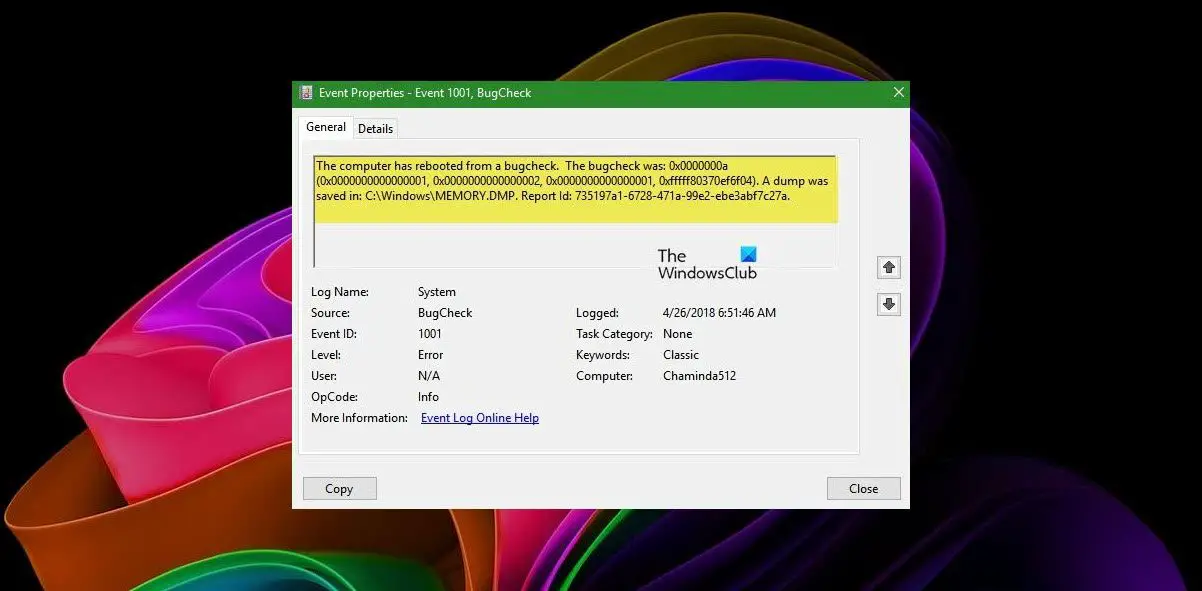Click the Event Properties title bar icon
Screen dimensions: 1202x591
306,93
